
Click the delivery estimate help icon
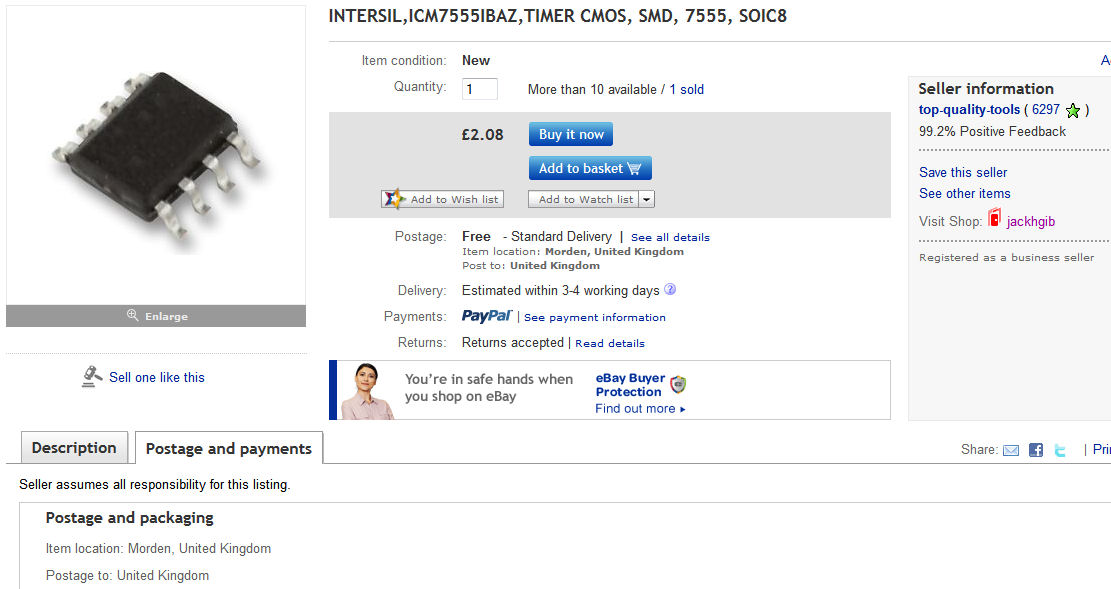(670, 290)
